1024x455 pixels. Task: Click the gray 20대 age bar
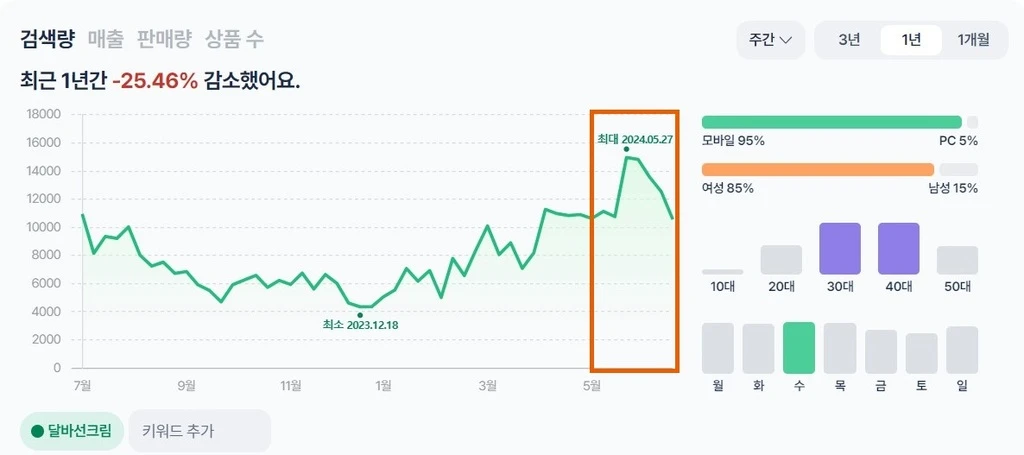[781, 260]
